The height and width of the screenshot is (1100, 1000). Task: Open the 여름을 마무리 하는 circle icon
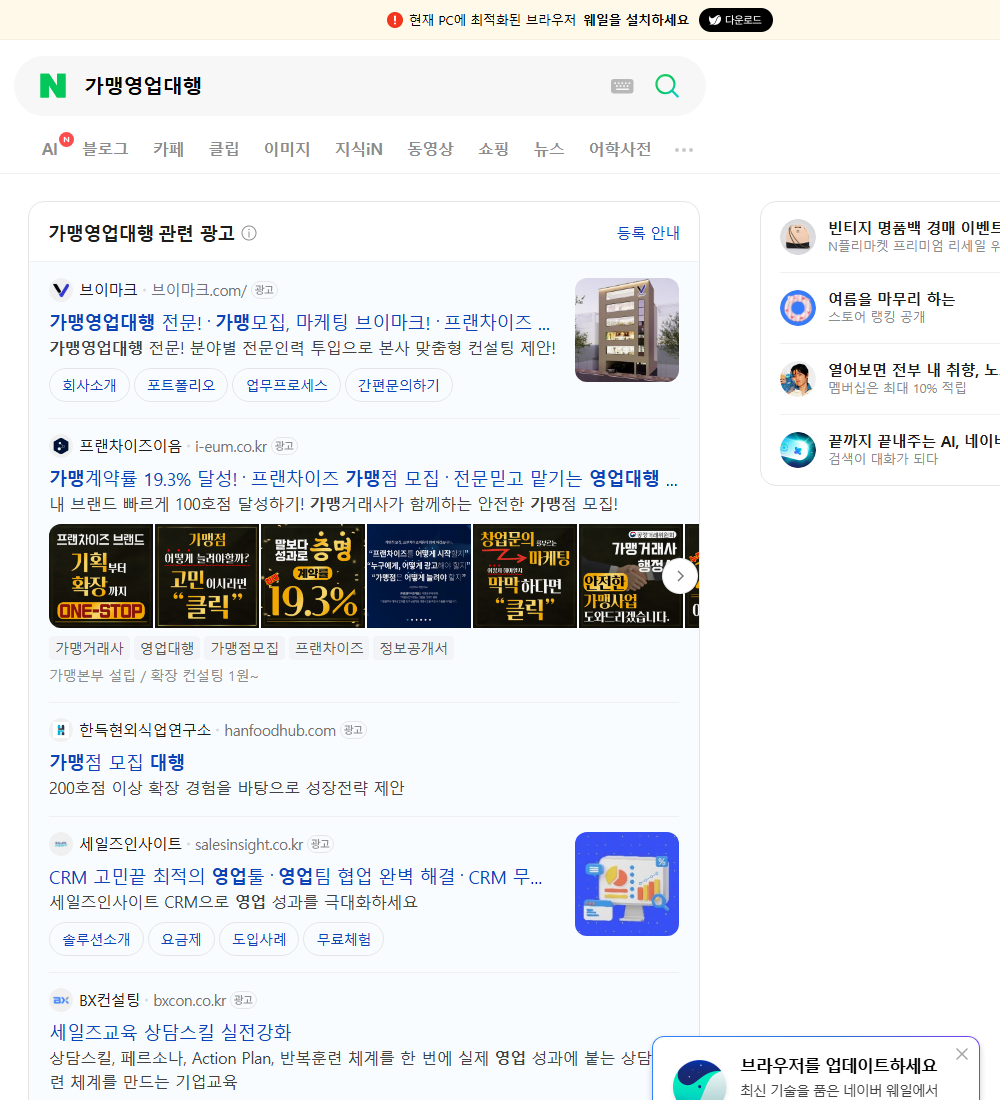tap(798, 307)
